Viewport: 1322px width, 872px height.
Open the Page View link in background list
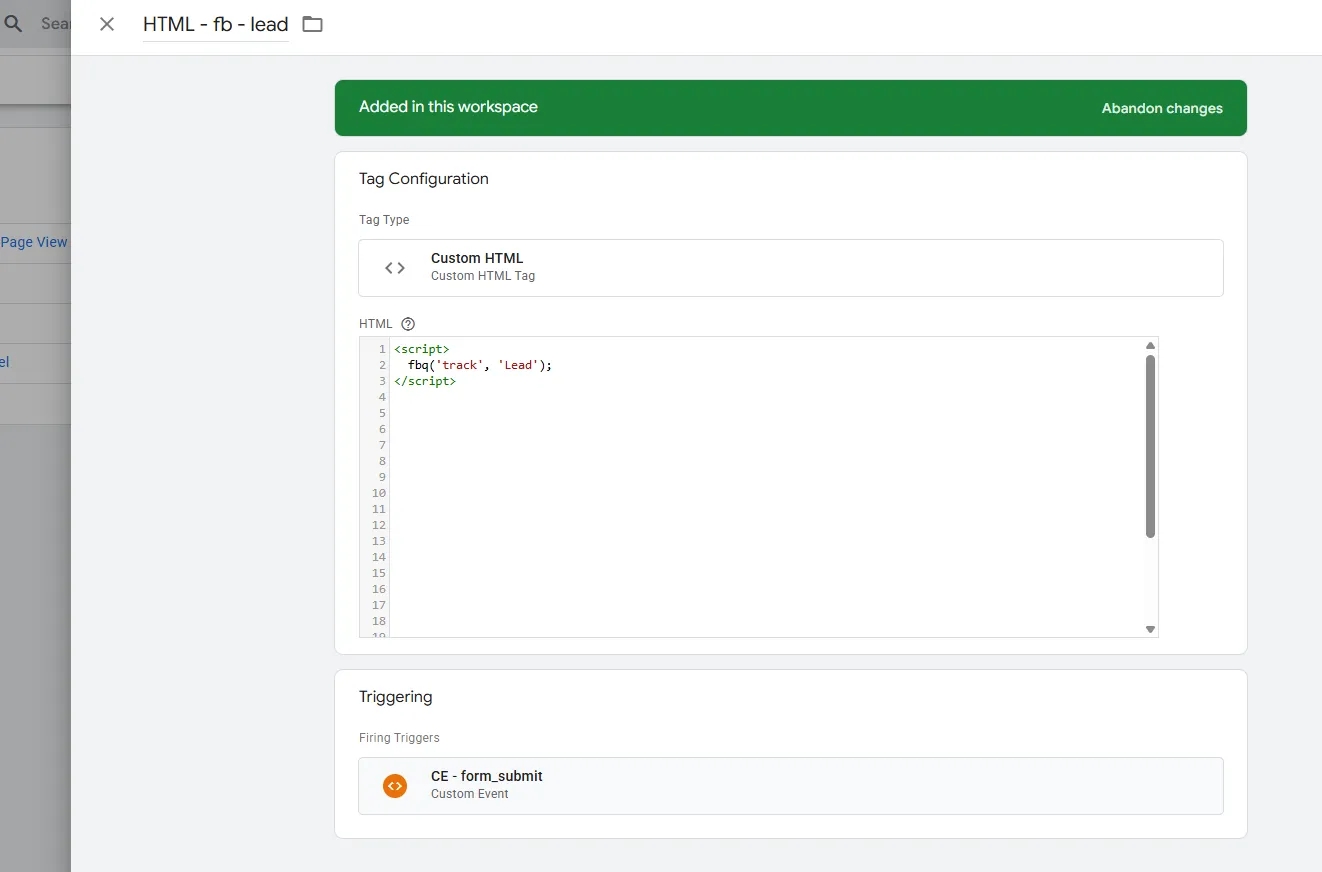[34, 242]
